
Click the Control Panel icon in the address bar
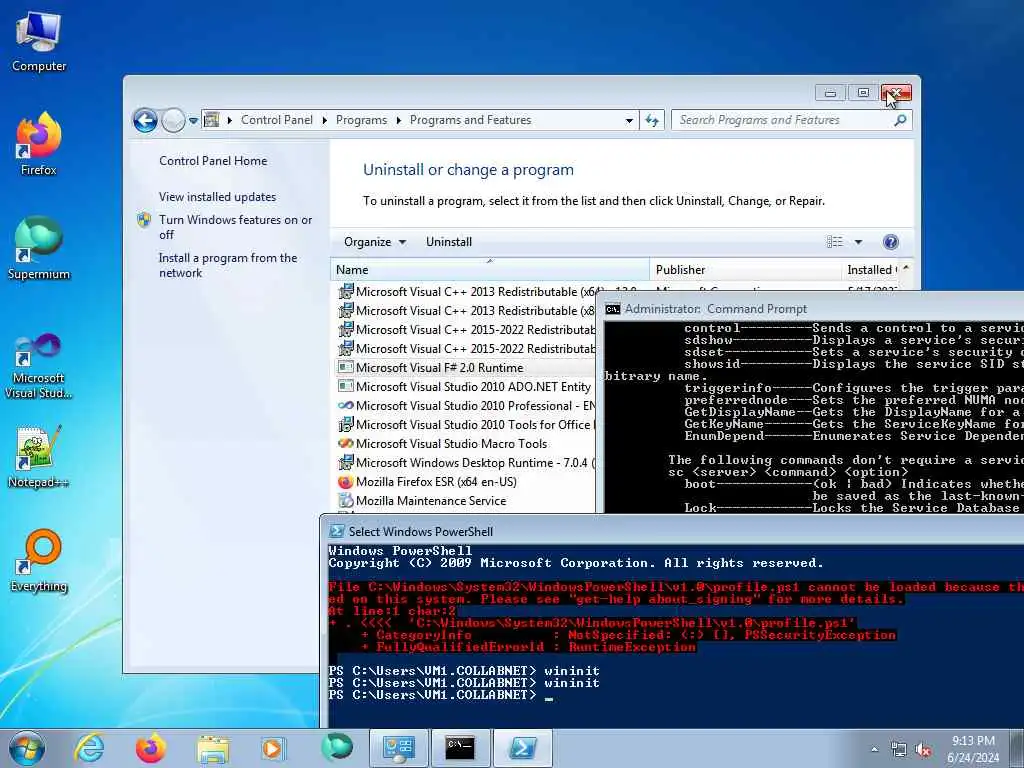pyautogui.click(x=212, y=120)
